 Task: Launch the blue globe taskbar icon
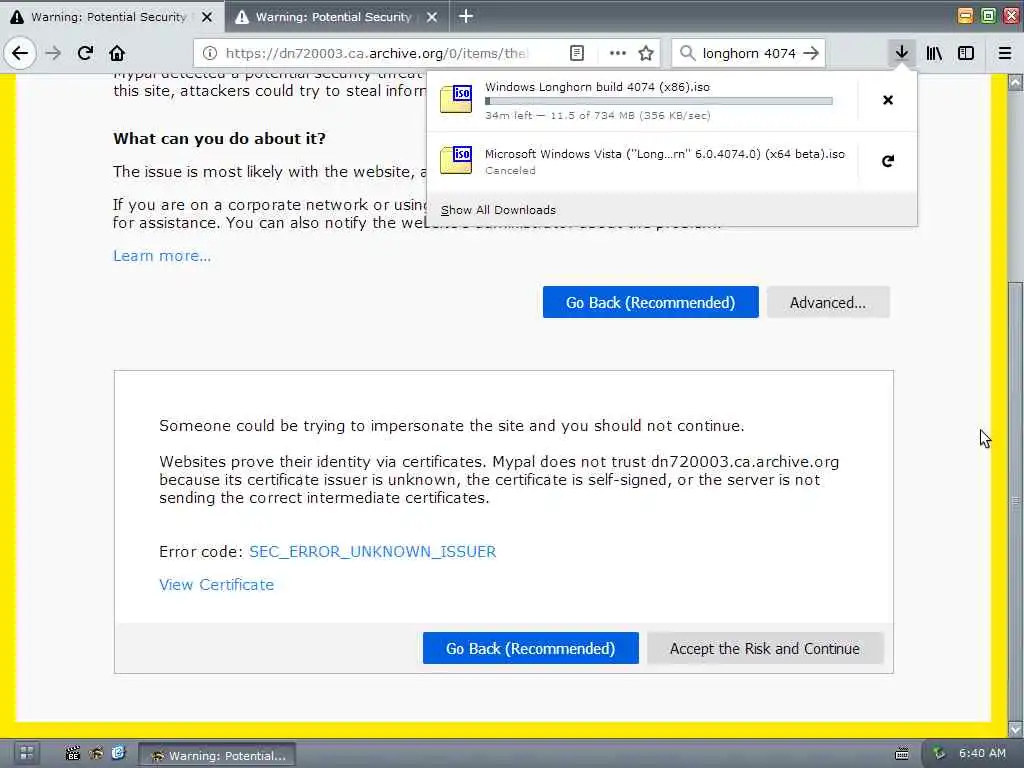coord(118,754)
